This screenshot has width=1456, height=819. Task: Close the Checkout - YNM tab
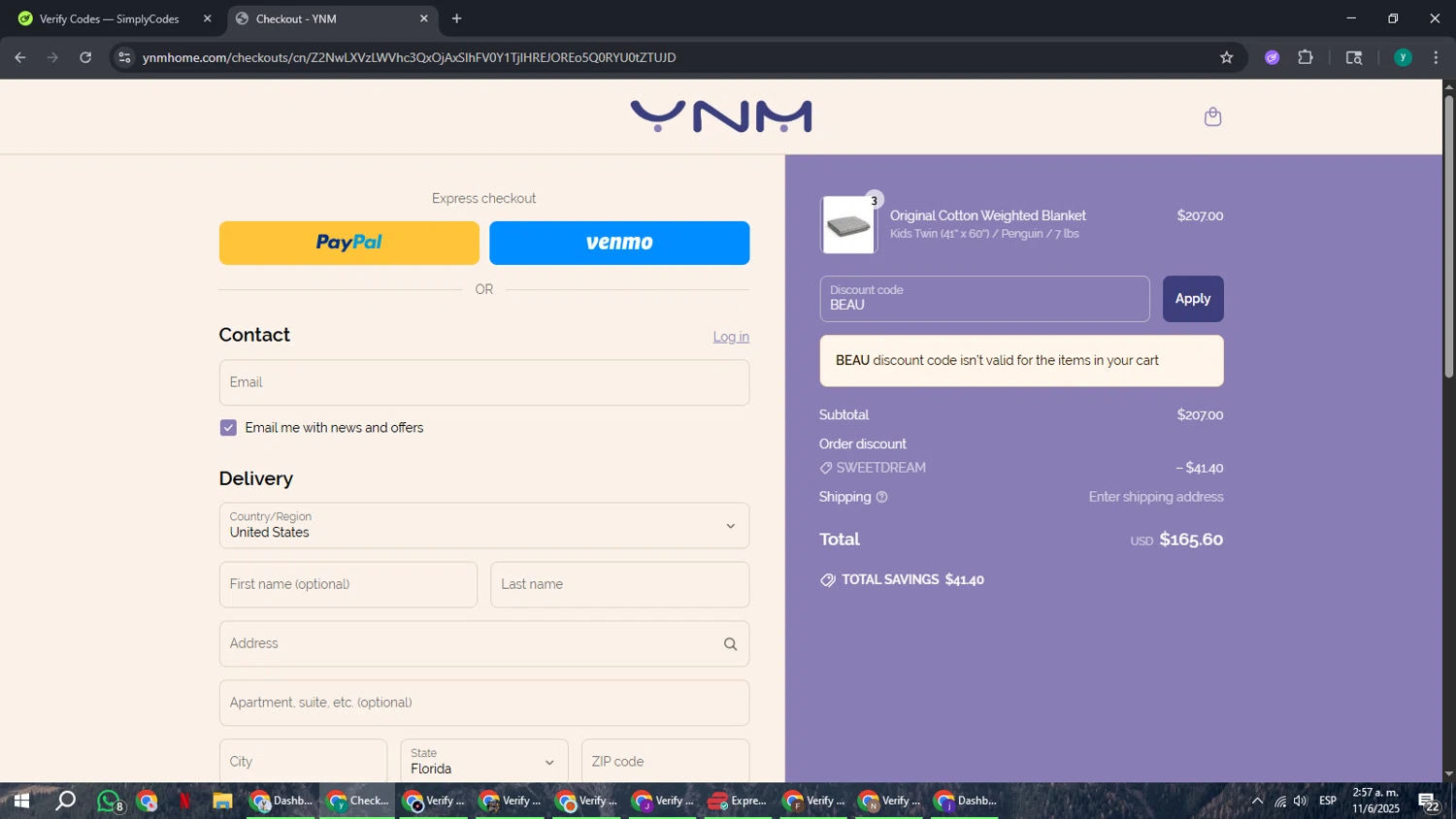(x=423, y=18)
